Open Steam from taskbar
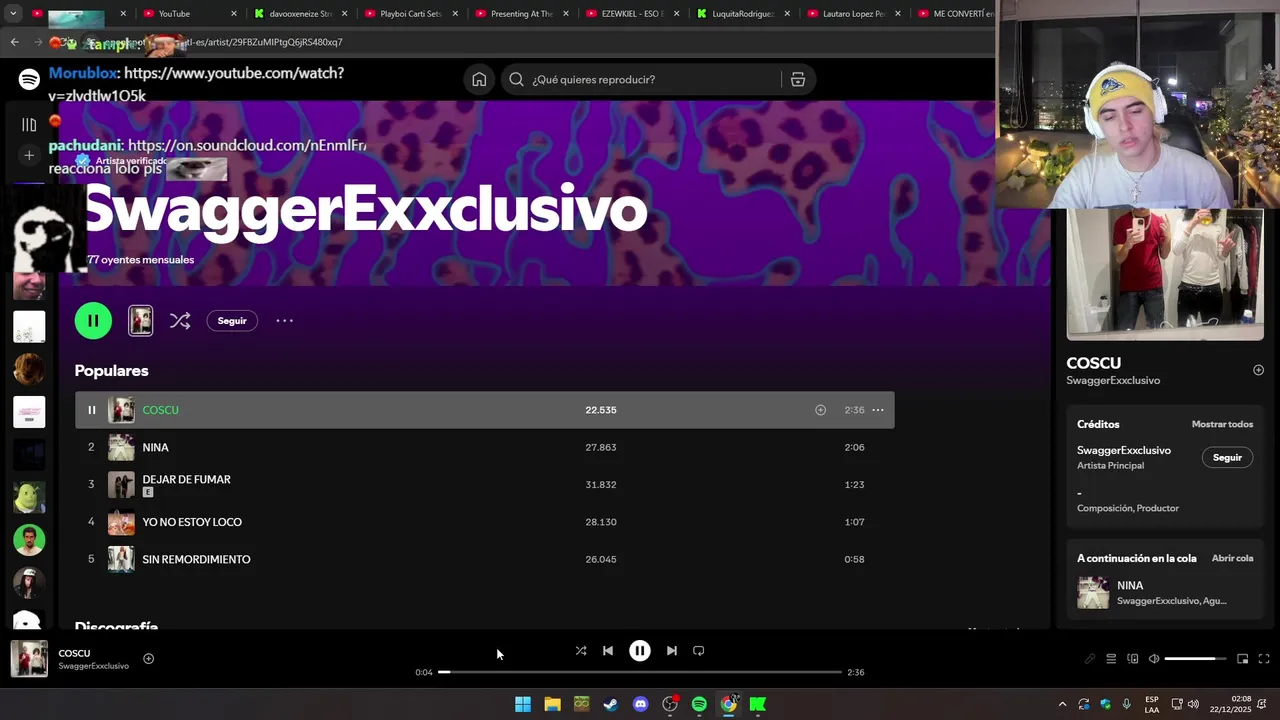The height and width of the screenshot is (720, 1280). pyautogui.click(x=611, y=704)
